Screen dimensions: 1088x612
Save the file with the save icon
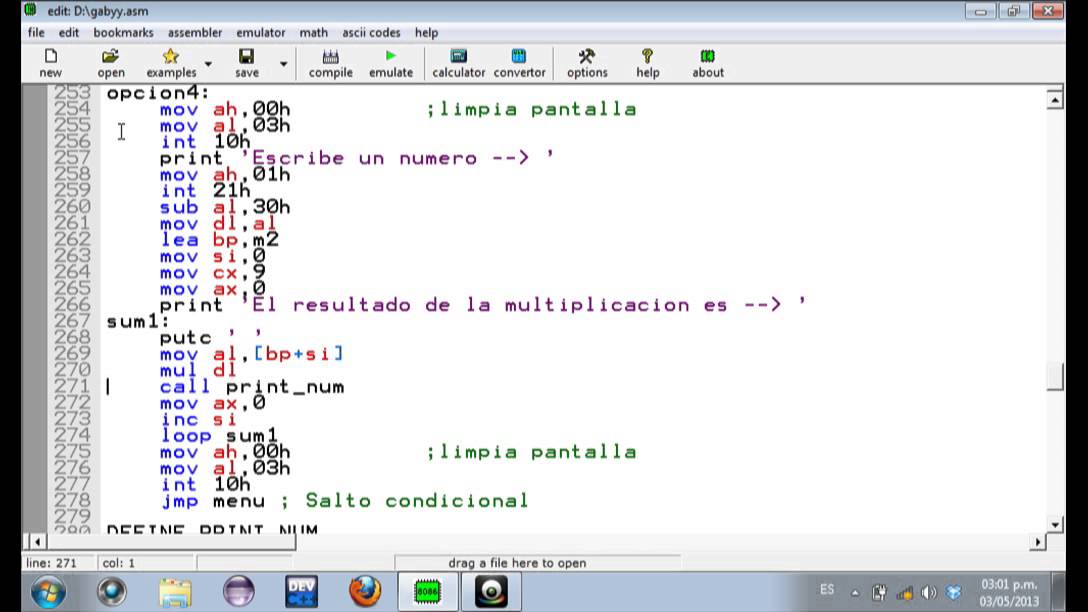(x=246, y=62)
